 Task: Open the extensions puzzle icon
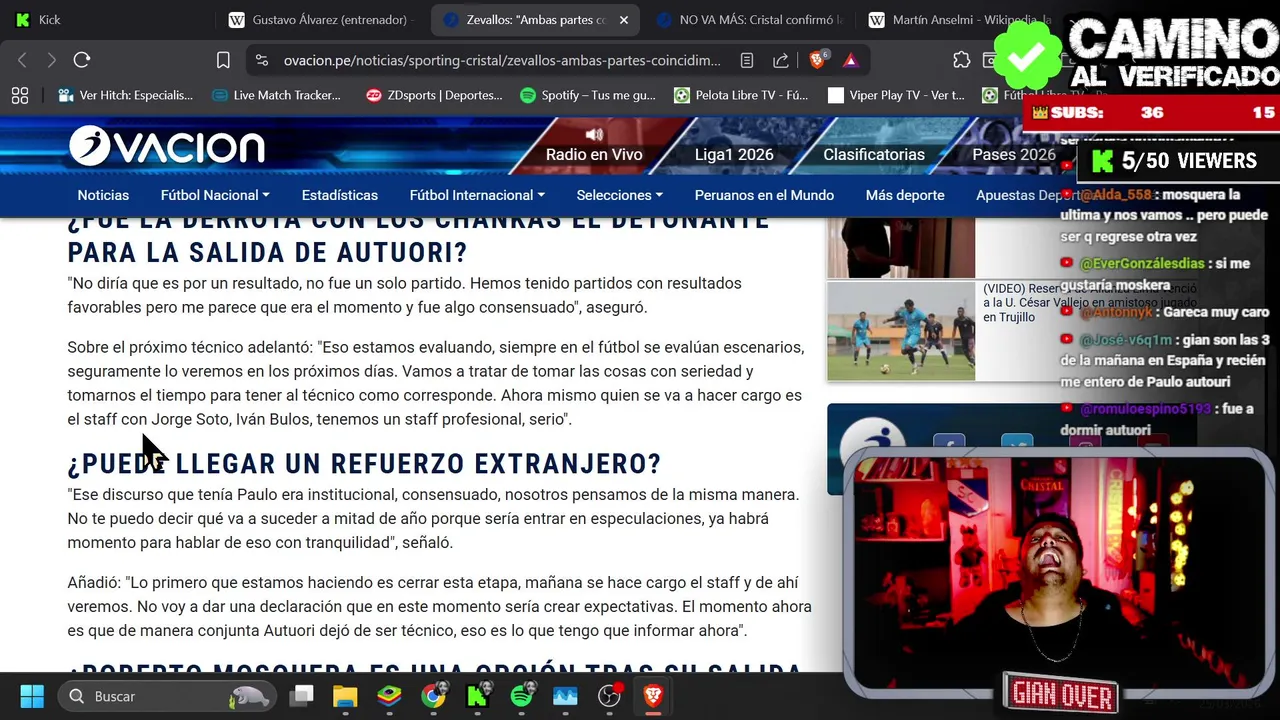point(962,60)
